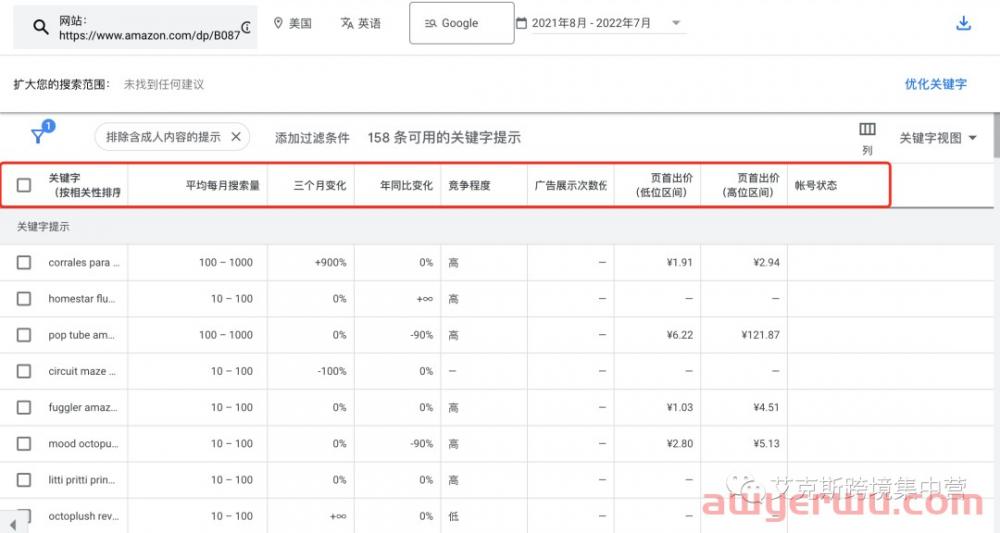This screenshot has height=533, width=1000.
Task: Open the mood octopu keyword text
Action: coord(84,444)
